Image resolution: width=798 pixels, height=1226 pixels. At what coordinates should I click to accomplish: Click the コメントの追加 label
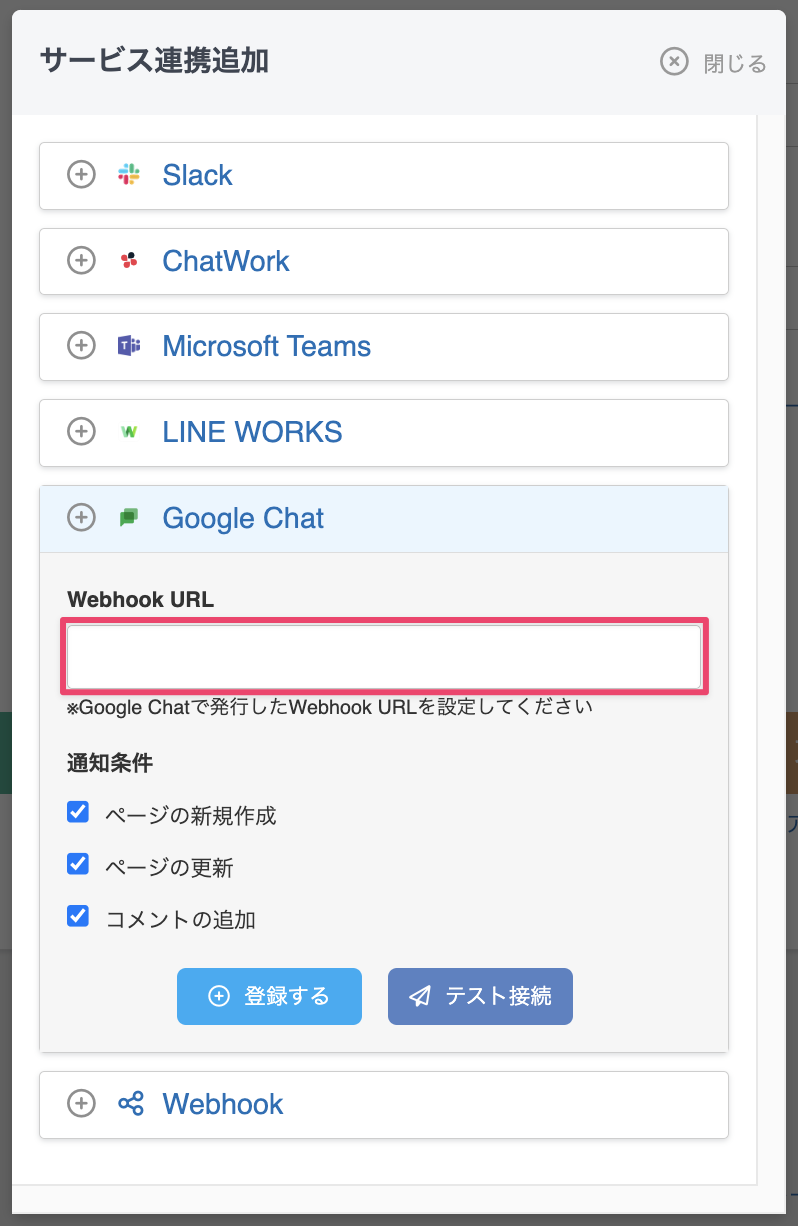coord(180,919)
